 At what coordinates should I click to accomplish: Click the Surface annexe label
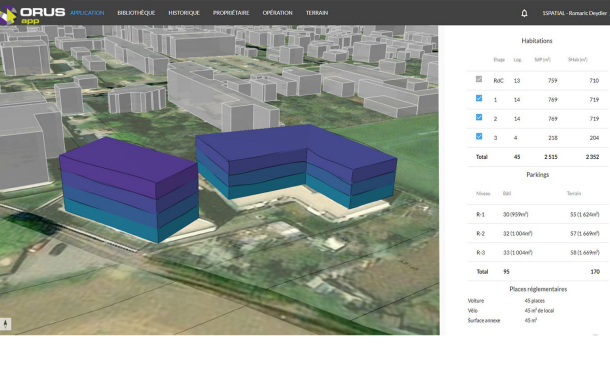pyautogui.click(x=484, y=320)
